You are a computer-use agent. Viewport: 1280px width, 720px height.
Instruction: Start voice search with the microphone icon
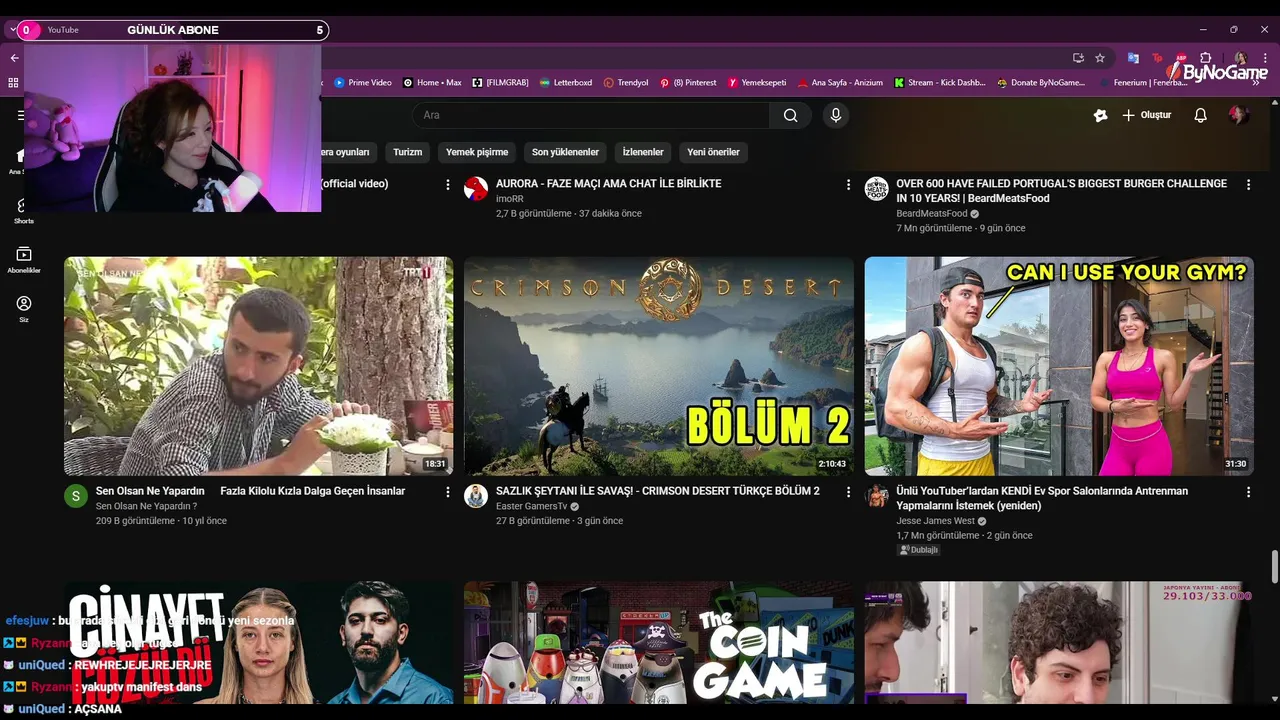[x=836, y=115]
